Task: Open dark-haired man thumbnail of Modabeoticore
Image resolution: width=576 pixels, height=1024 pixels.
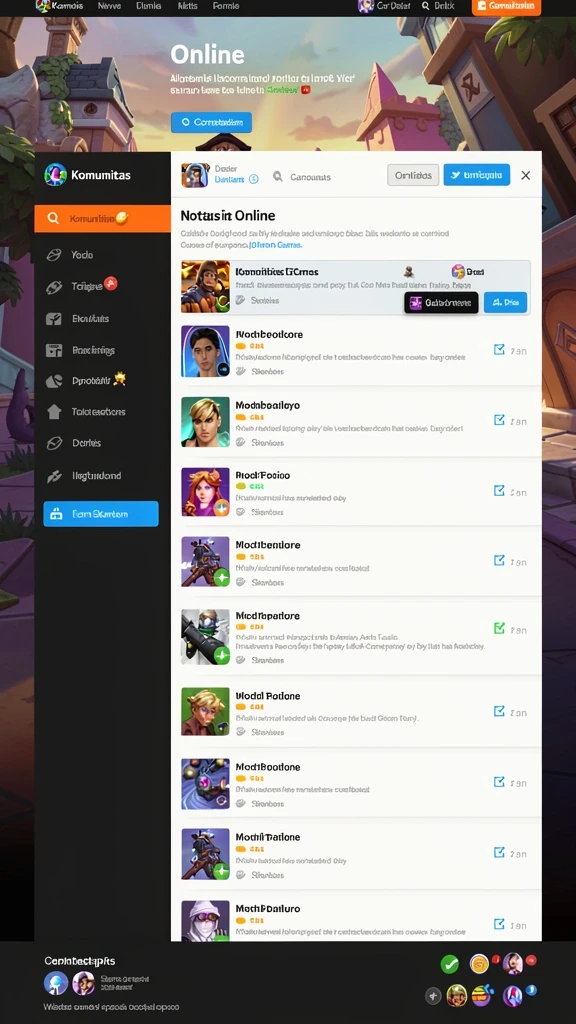Action: point(205,351)
